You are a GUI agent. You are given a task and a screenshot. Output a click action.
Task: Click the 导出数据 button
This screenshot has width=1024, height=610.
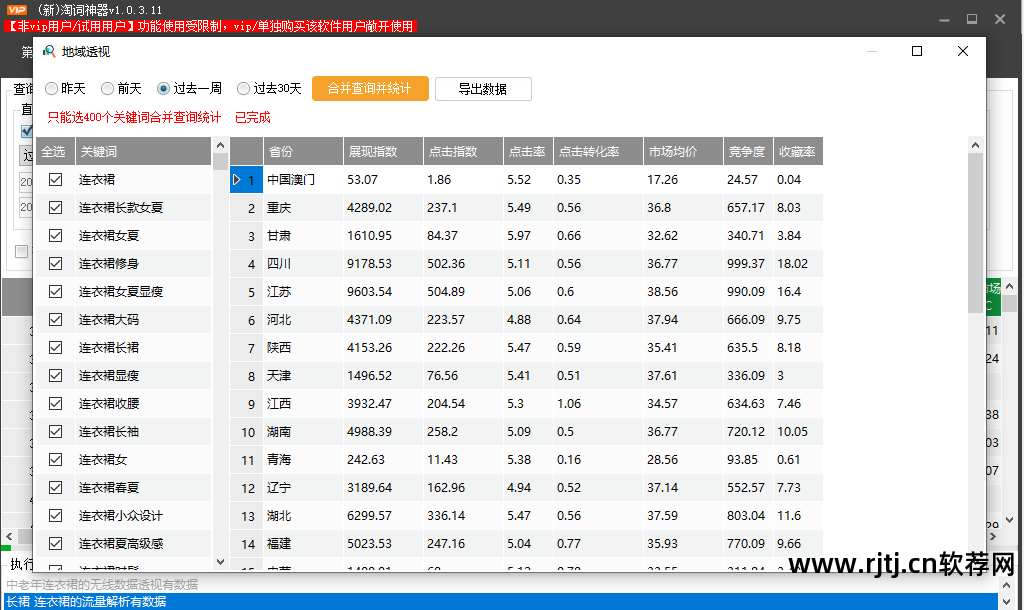(482, 89)
